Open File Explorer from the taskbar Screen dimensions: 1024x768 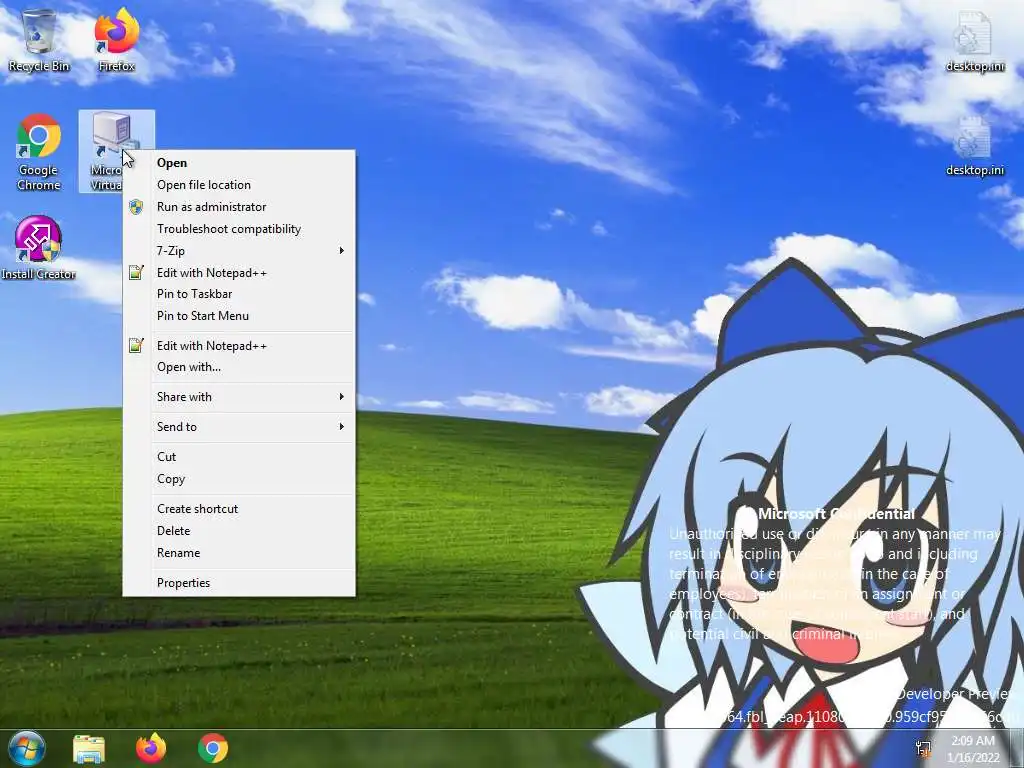coord(89,748)
